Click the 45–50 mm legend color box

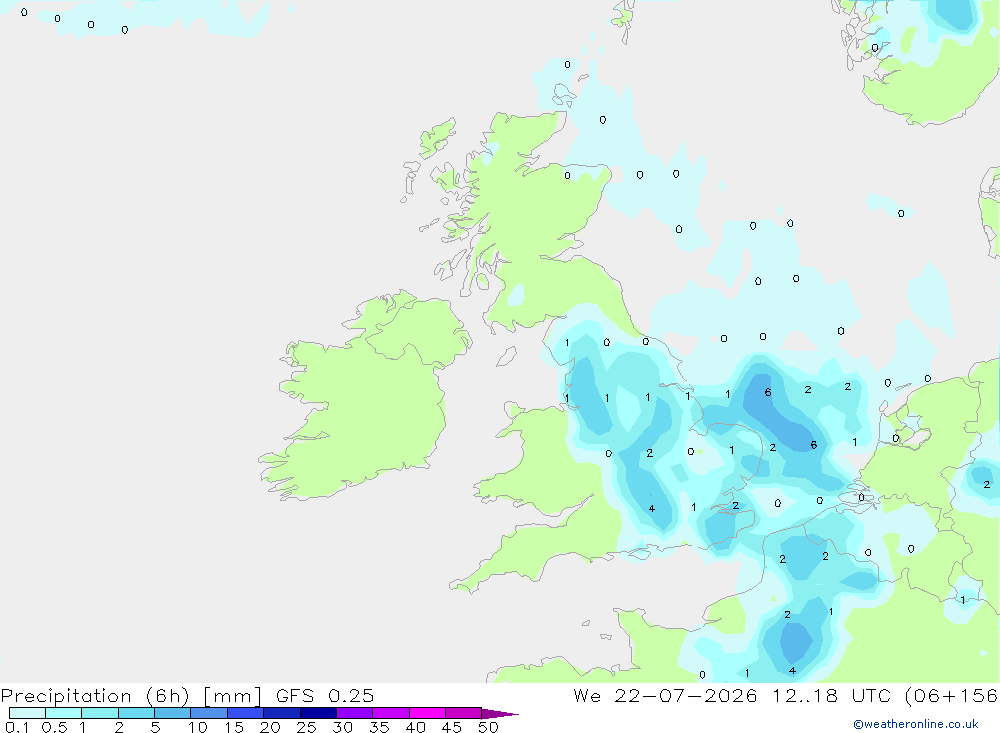tap(464, 713)
